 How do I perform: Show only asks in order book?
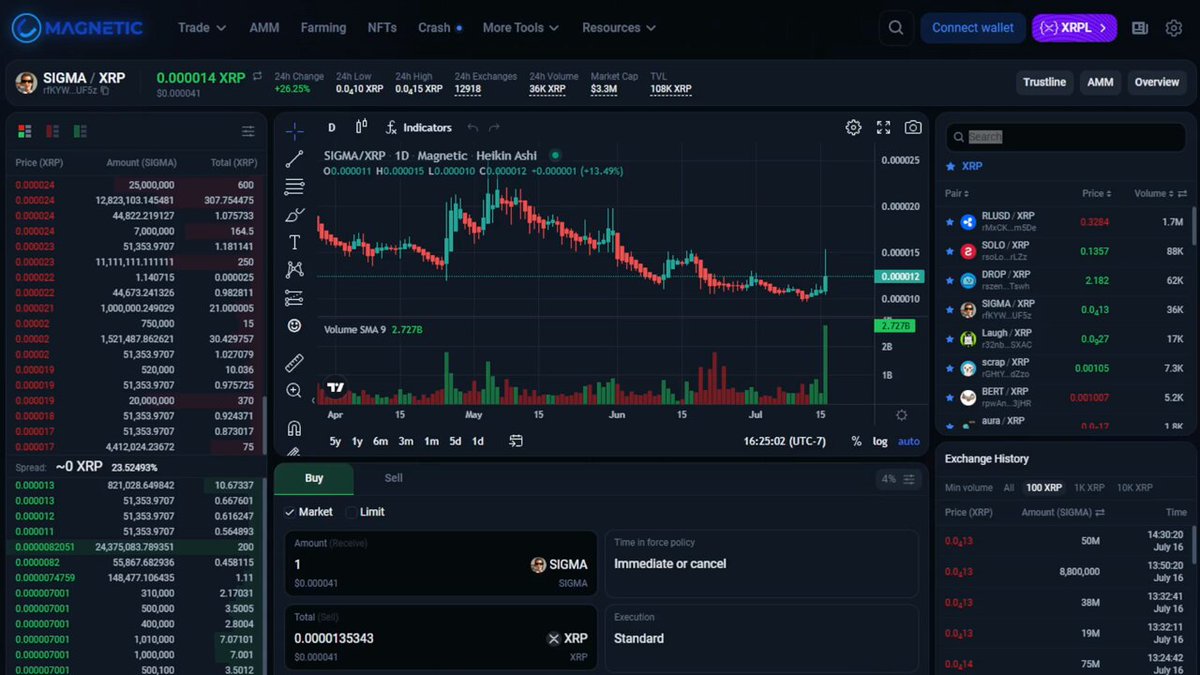[52, 131]
